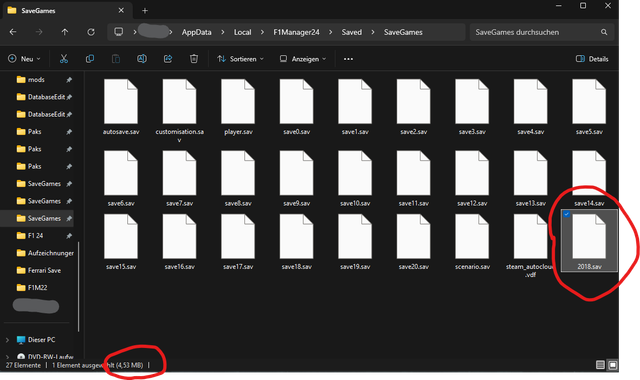
Task: Click the search magnifier icon
Action: tap(604, 32)
